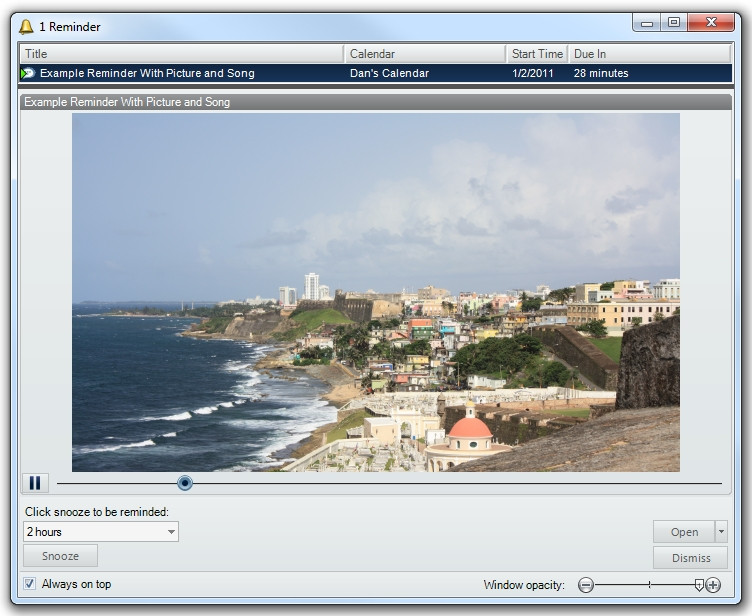Screen dimensions: 752x616
Task: Click the bell icon in title bar
Action: click(26, 27)
